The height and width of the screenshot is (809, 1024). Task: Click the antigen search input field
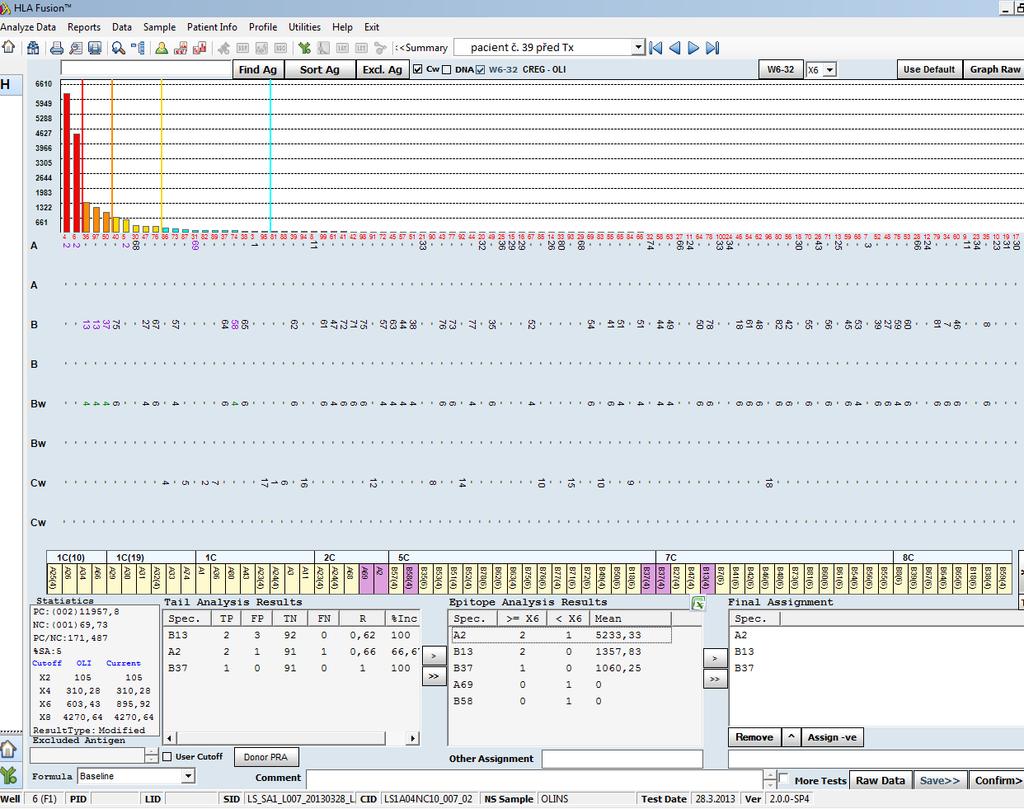tap(146, 69)
